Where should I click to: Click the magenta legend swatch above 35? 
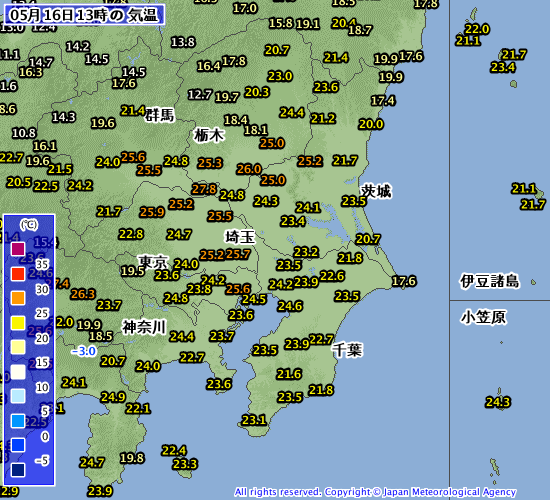point(18,249)
